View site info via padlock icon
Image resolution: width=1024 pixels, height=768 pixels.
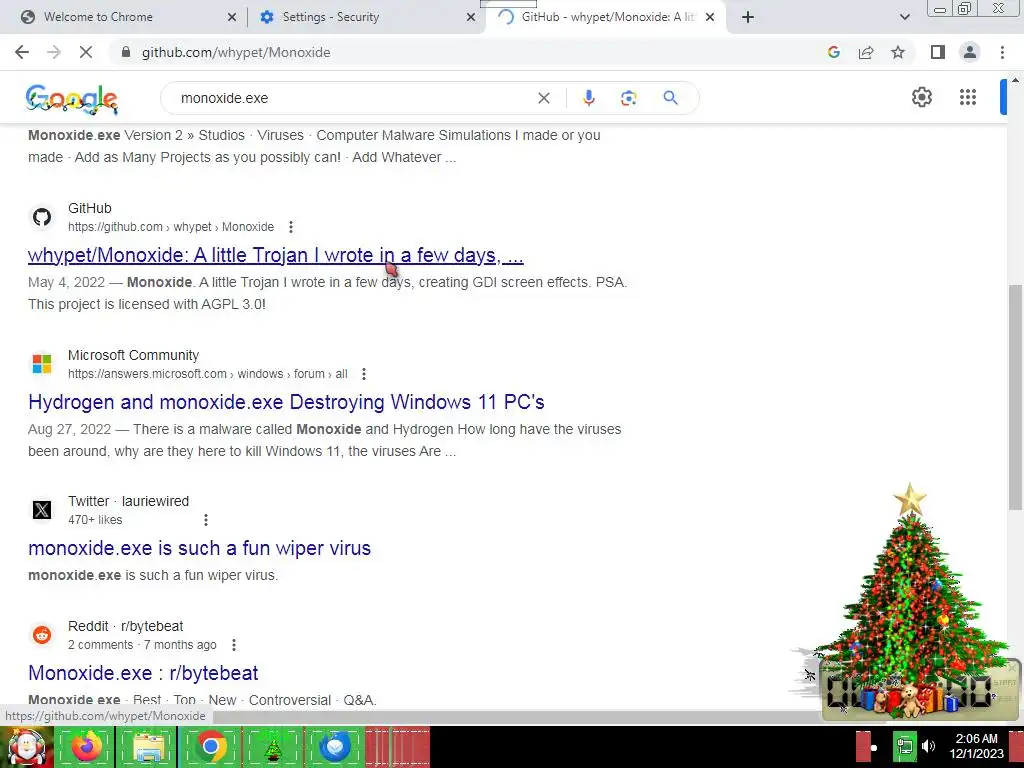pos(126,52)
